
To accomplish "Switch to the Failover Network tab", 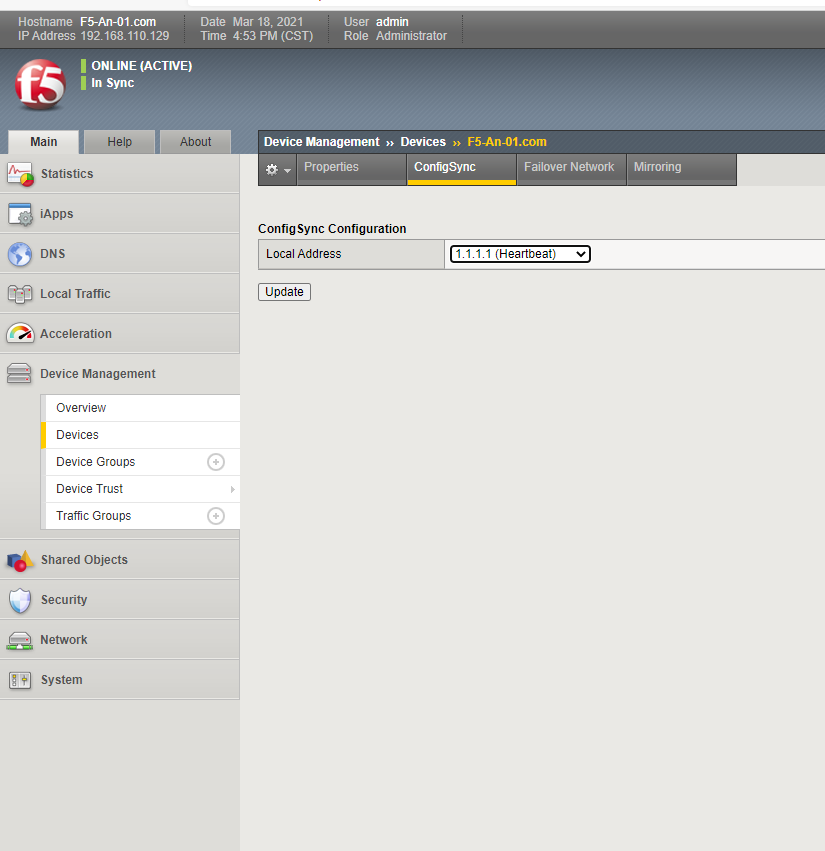I will pos(569,167).
